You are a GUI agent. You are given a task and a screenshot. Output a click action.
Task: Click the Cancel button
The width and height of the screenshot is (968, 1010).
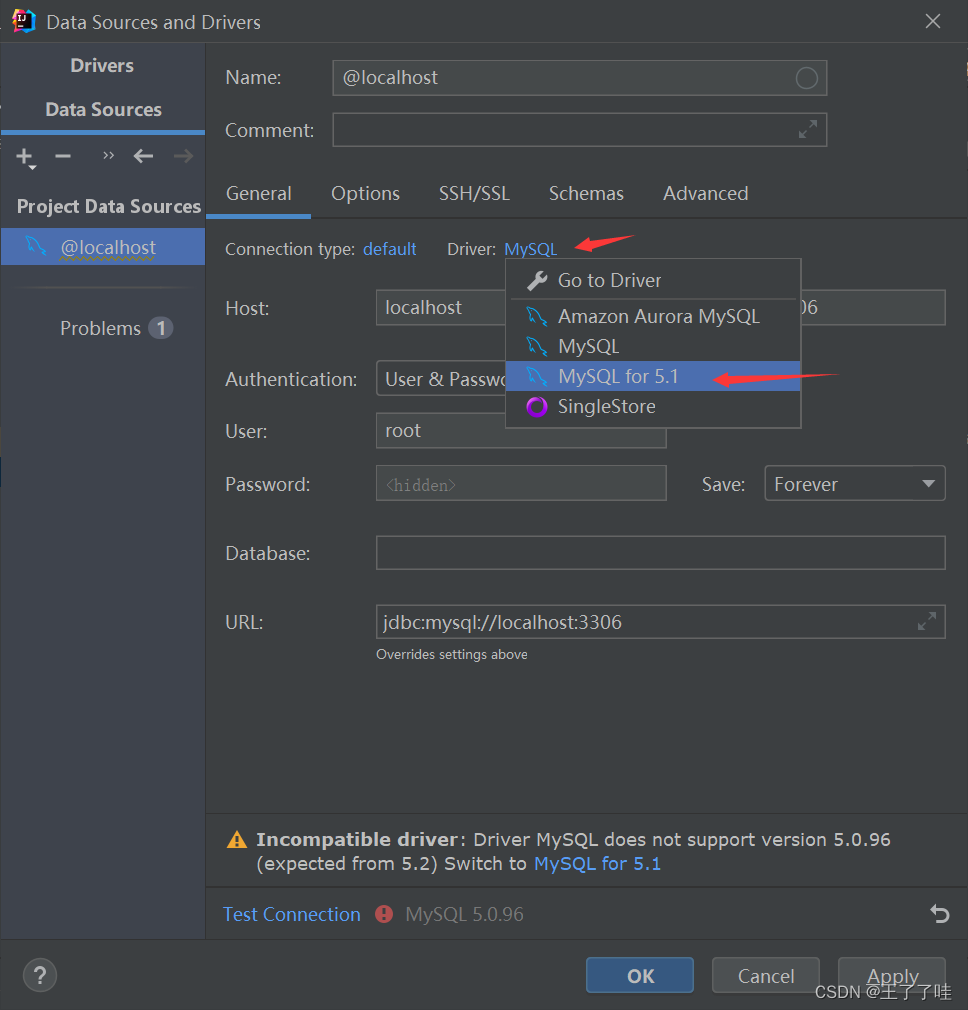click(766, 975)
